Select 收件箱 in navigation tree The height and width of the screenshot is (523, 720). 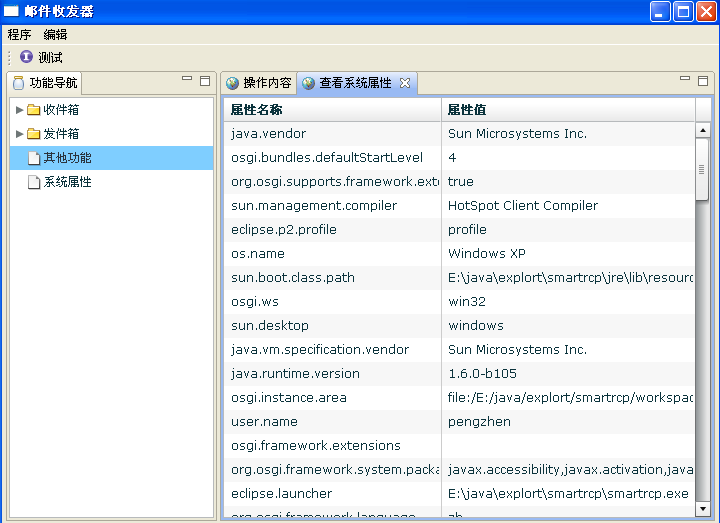tap(61, 110)
